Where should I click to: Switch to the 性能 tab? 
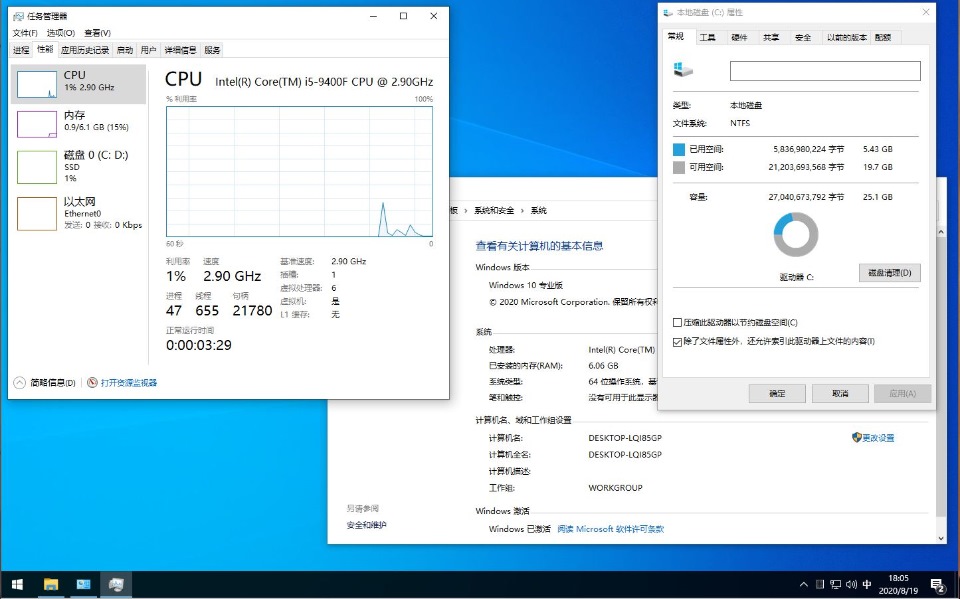coord(45,50)
